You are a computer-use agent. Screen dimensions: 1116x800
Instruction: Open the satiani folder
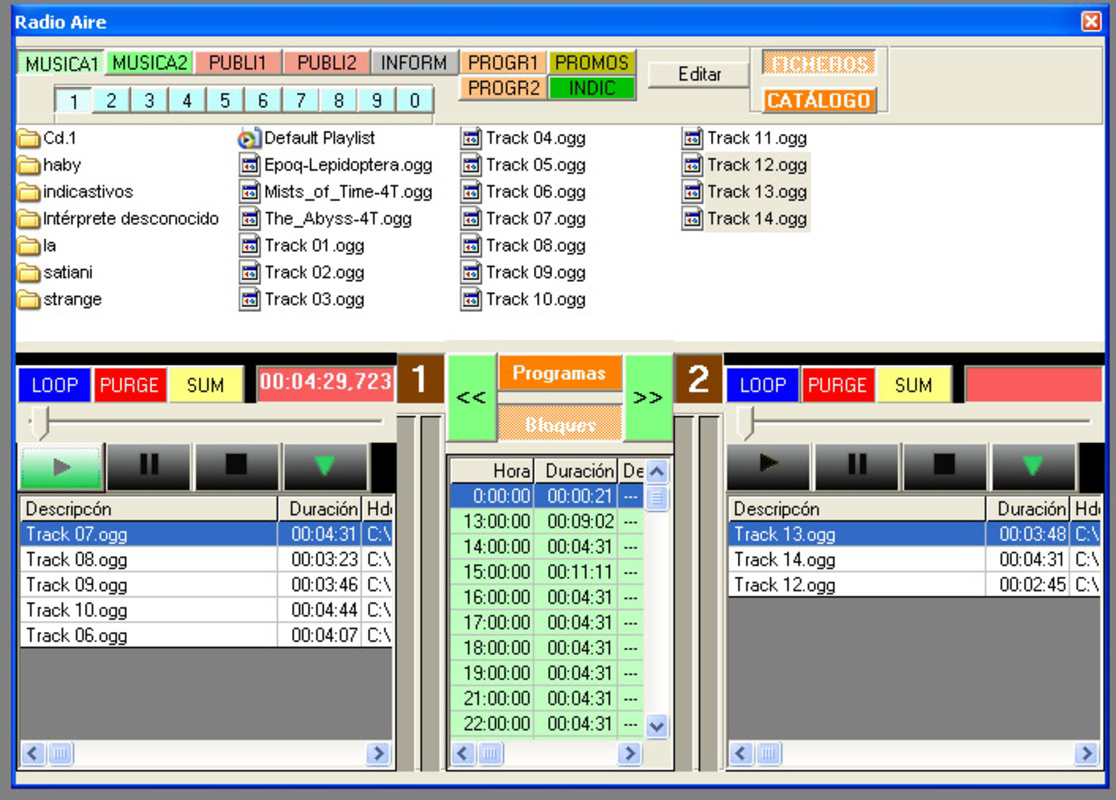[x=56, y=273]
